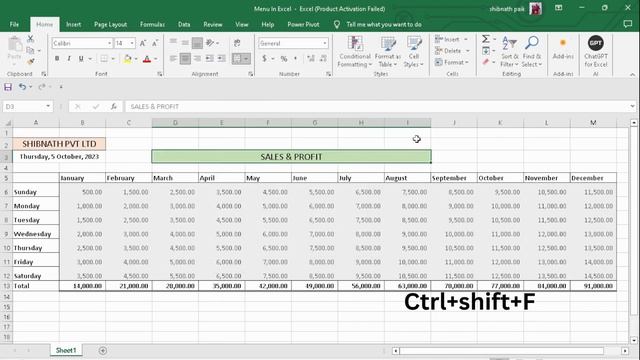Open the Find & Select dropdown

point(532,52)
